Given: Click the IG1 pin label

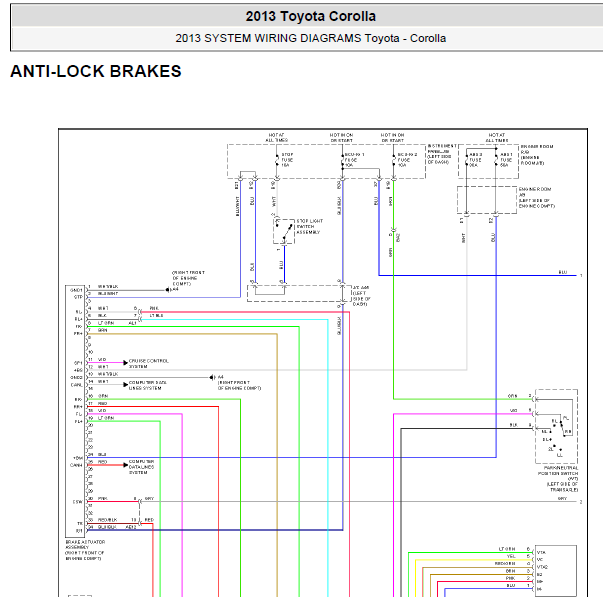Looking at the screenshot, I should point(79,531).
